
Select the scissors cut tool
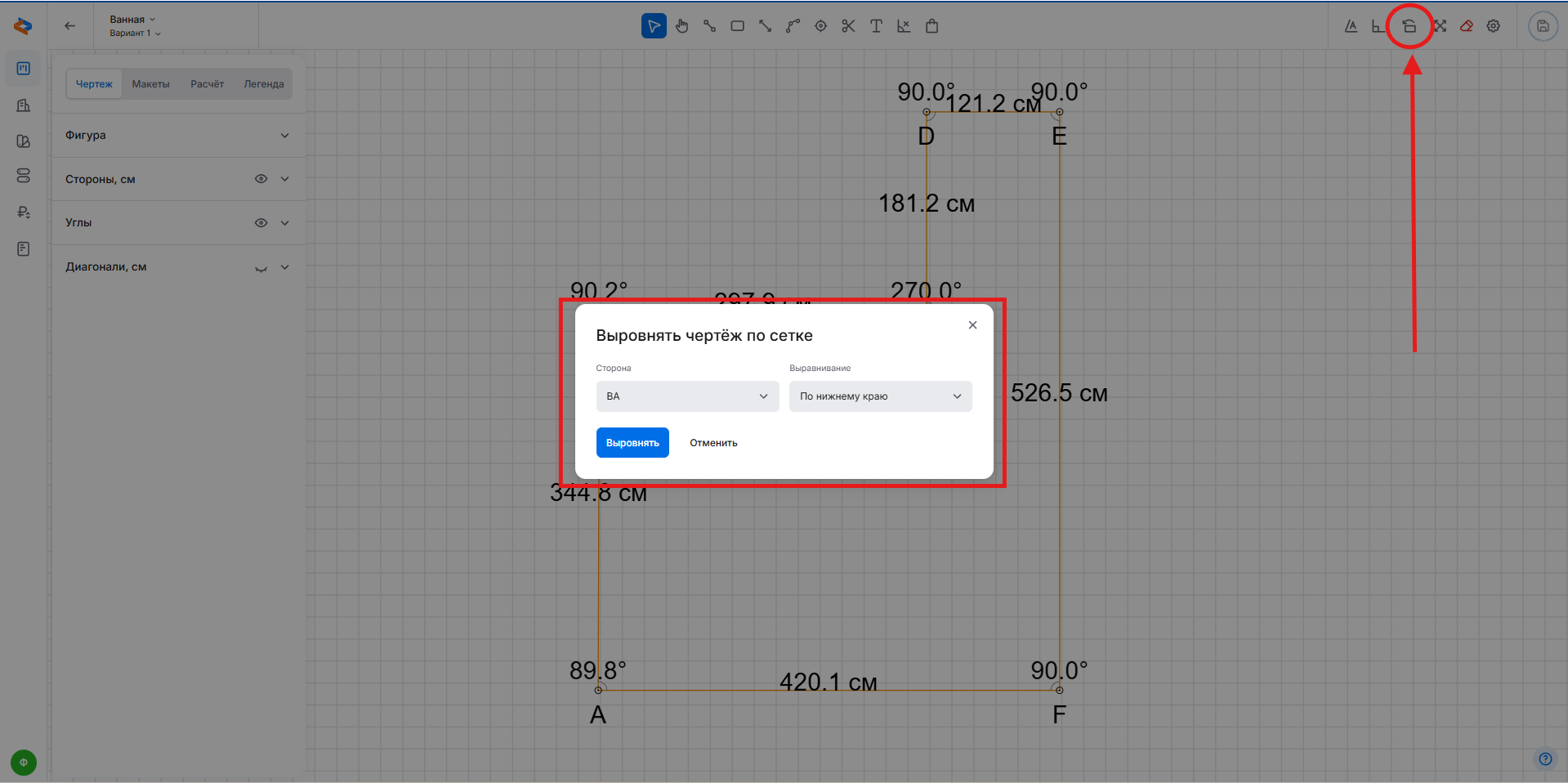pyautogui.click(x=848, y=26)
